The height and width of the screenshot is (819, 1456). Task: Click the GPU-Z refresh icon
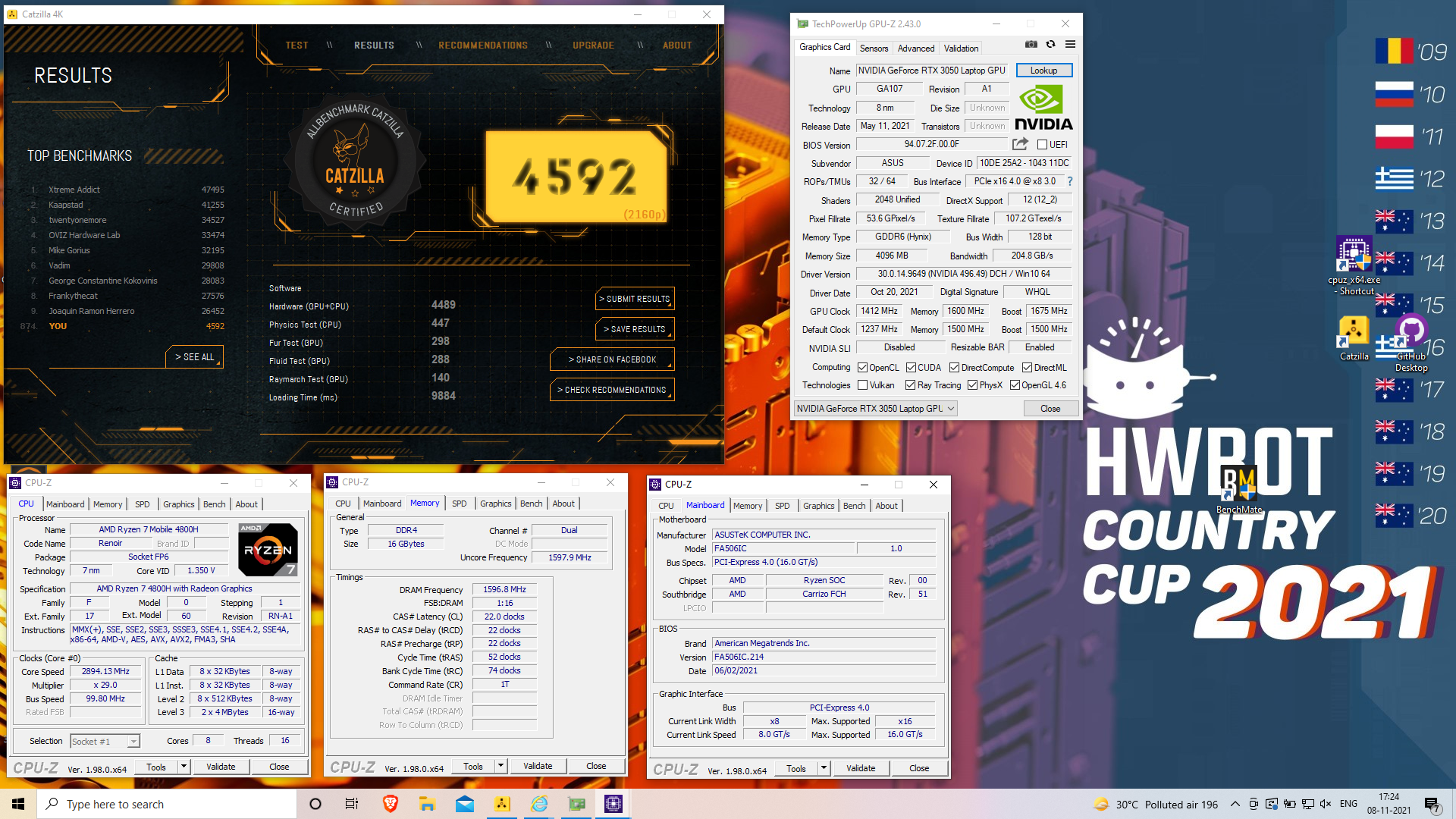[1050, 45]
